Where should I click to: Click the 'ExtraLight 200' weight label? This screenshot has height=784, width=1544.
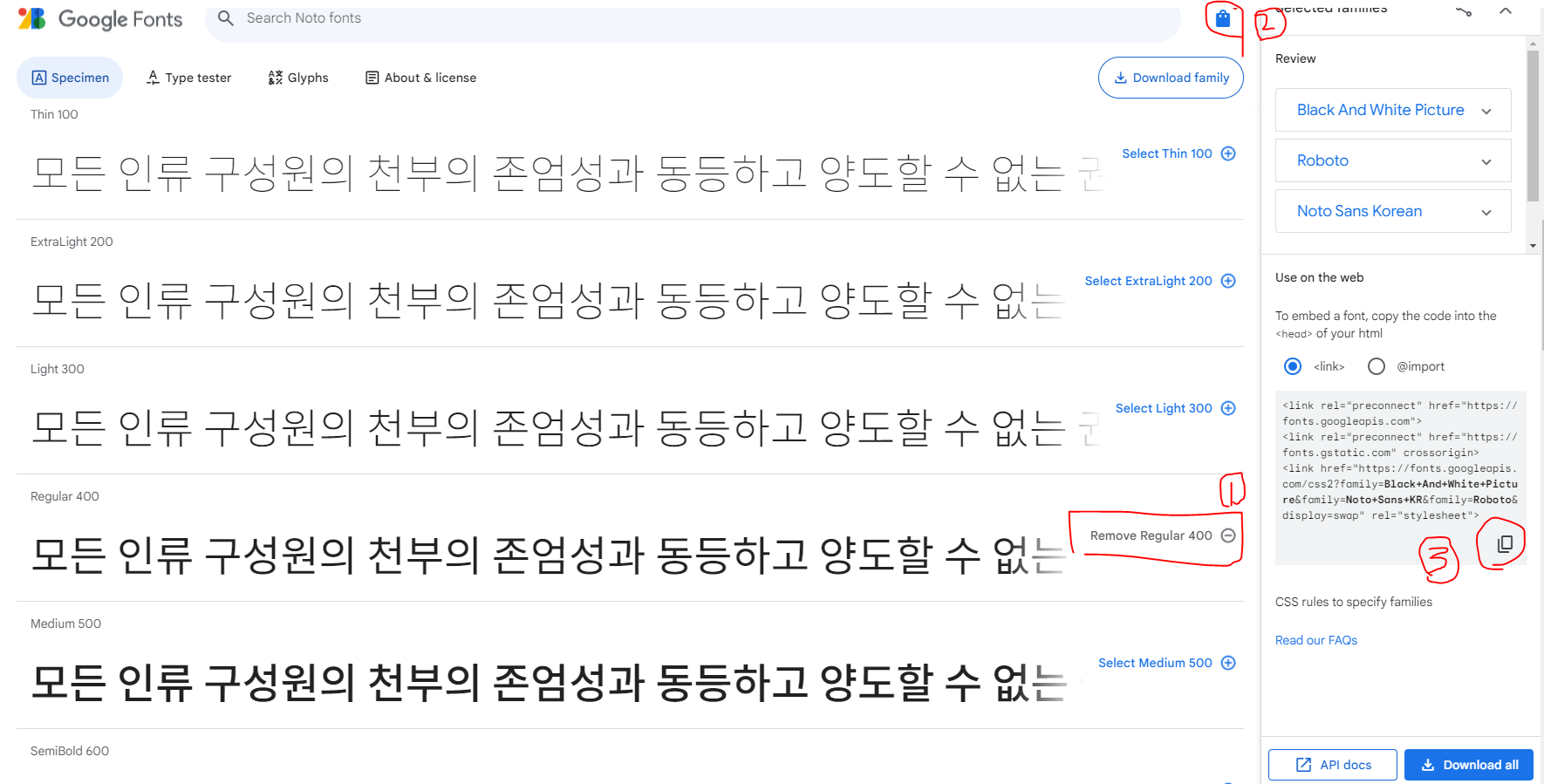(72, 242)
